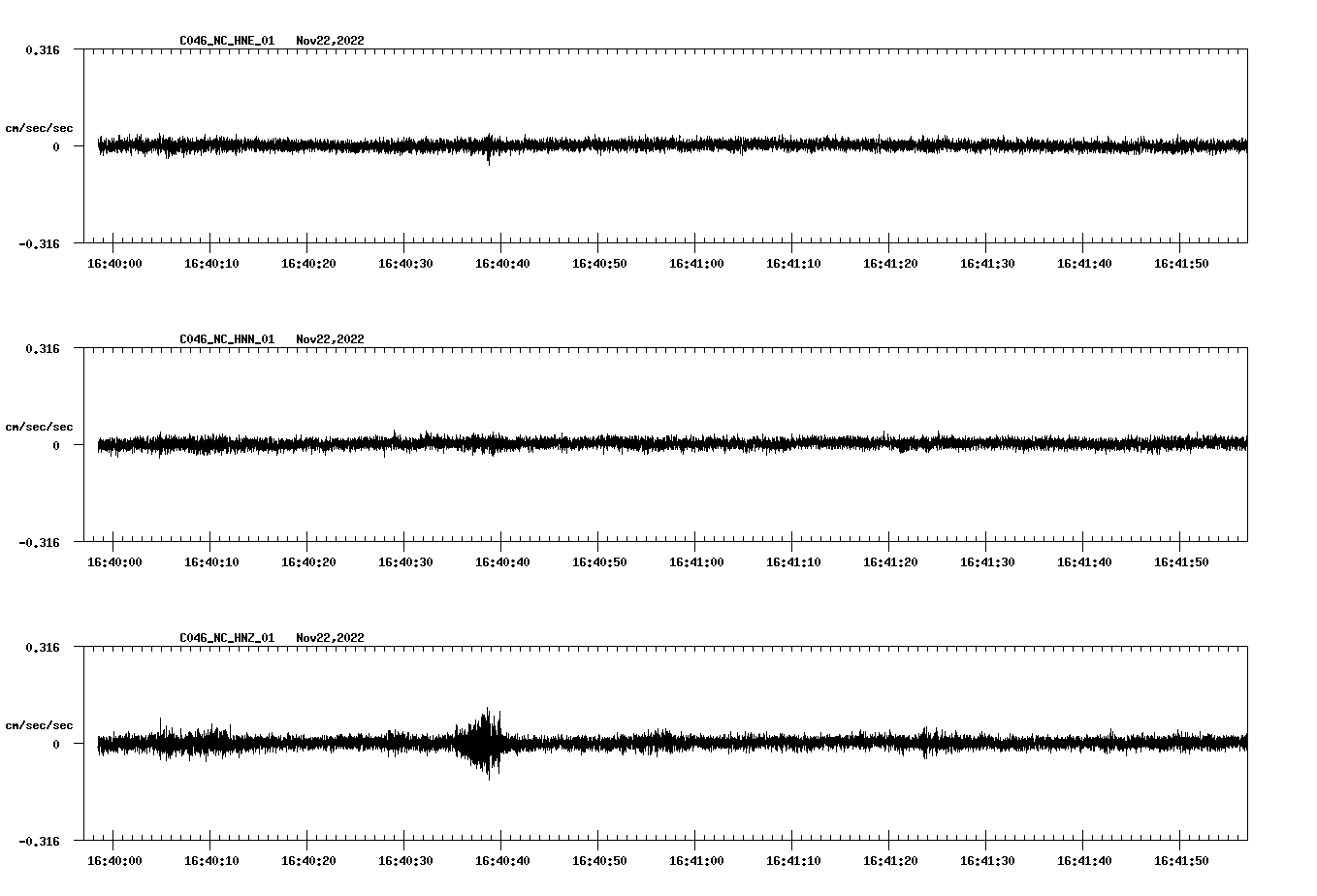Select the C046_NC_HNN_01 channel title

point(227,339)
